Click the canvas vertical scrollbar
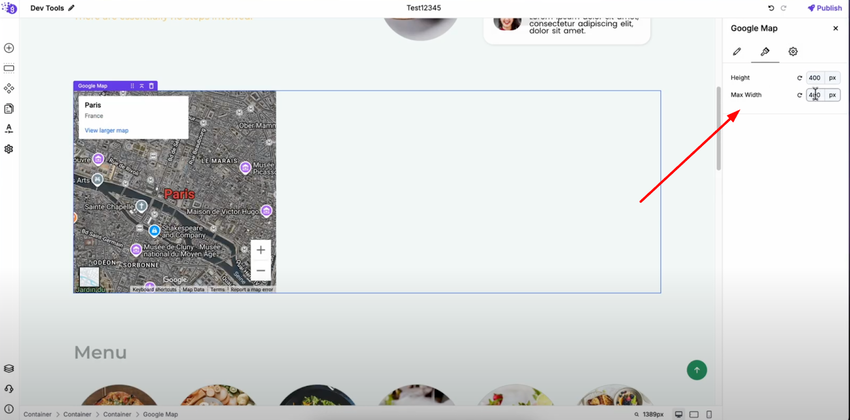This screenshot has height=420, width=850. point(719,128)
